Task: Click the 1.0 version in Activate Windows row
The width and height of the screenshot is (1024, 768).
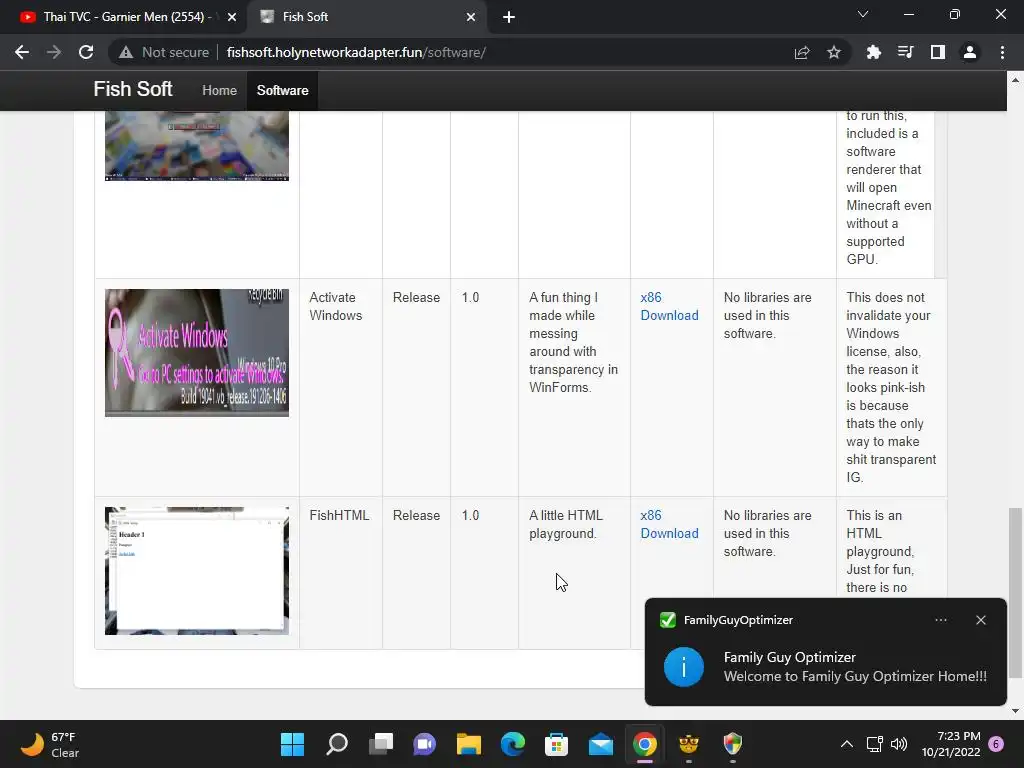Action: (470, 297)
